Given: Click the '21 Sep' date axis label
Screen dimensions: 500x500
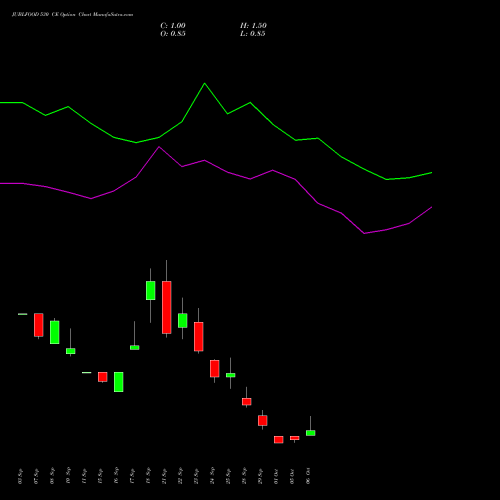Looking at the screenshot, I should pyautogui.click(x=164, y=476).
